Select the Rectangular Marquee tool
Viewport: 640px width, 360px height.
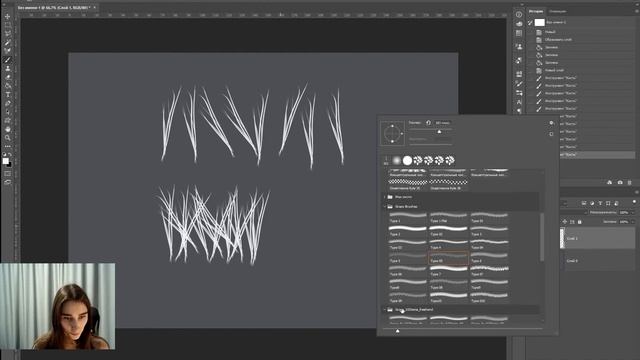click(x=7, y=25)
